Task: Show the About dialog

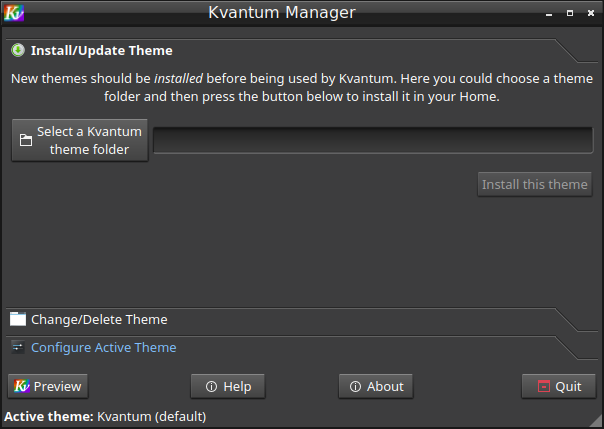Action: tap(376, 386)
